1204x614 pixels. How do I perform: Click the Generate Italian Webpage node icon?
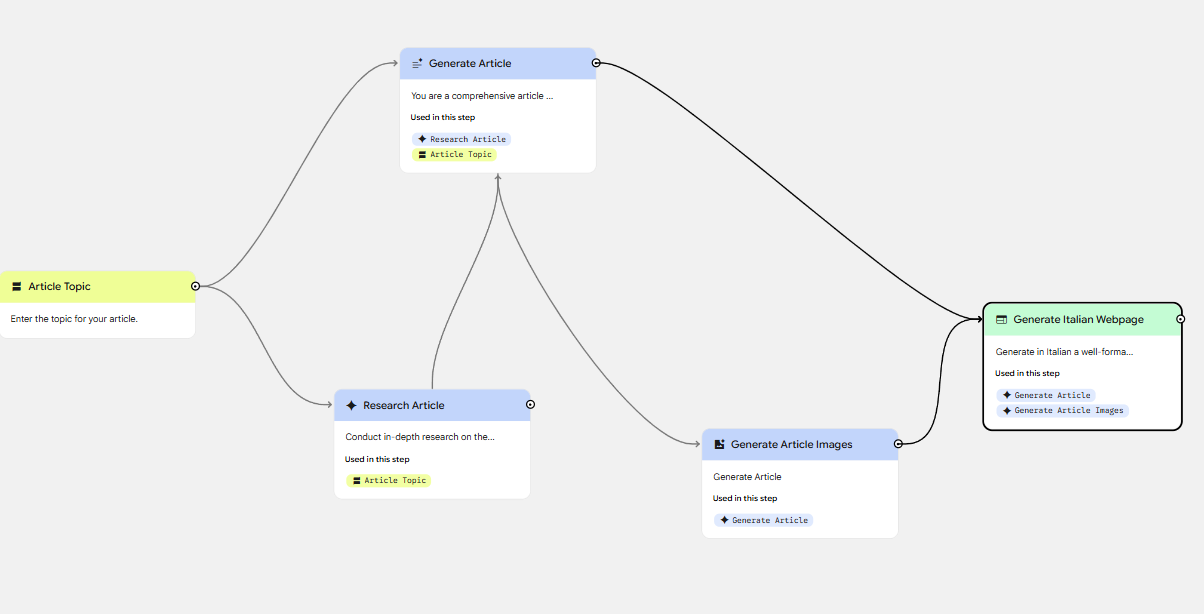1001,320
